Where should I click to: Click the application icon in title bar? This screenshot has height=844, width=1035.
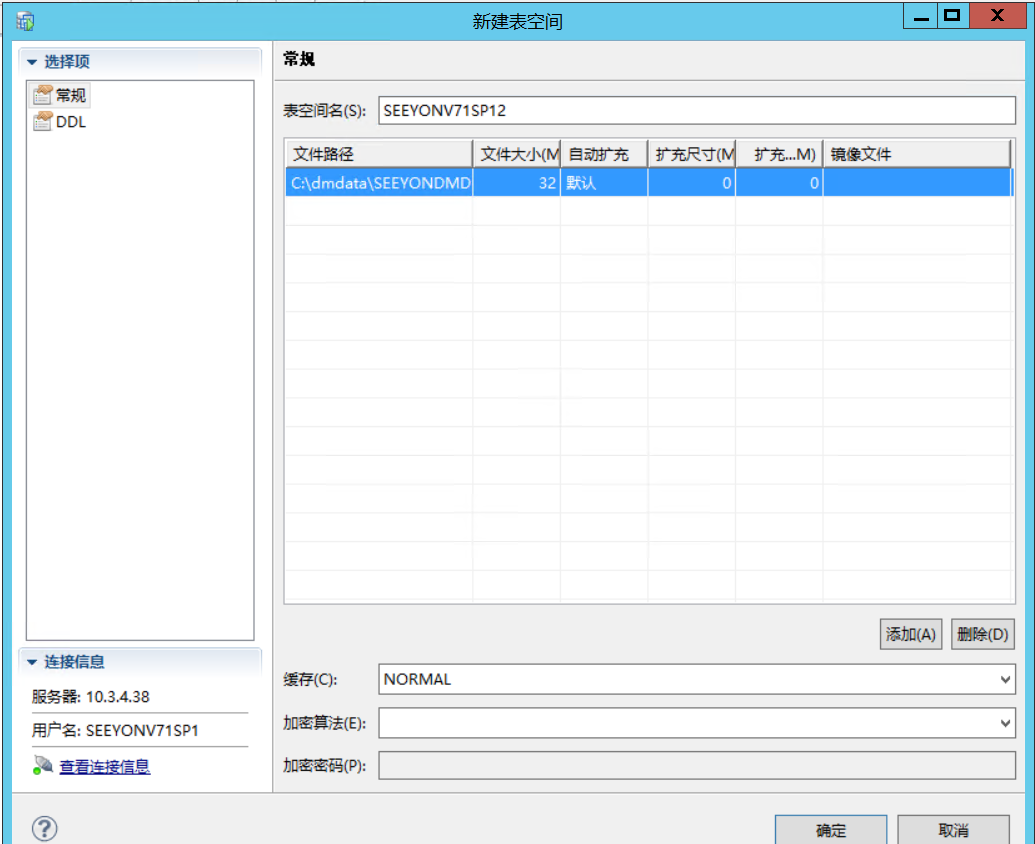(x=25, y=21)
